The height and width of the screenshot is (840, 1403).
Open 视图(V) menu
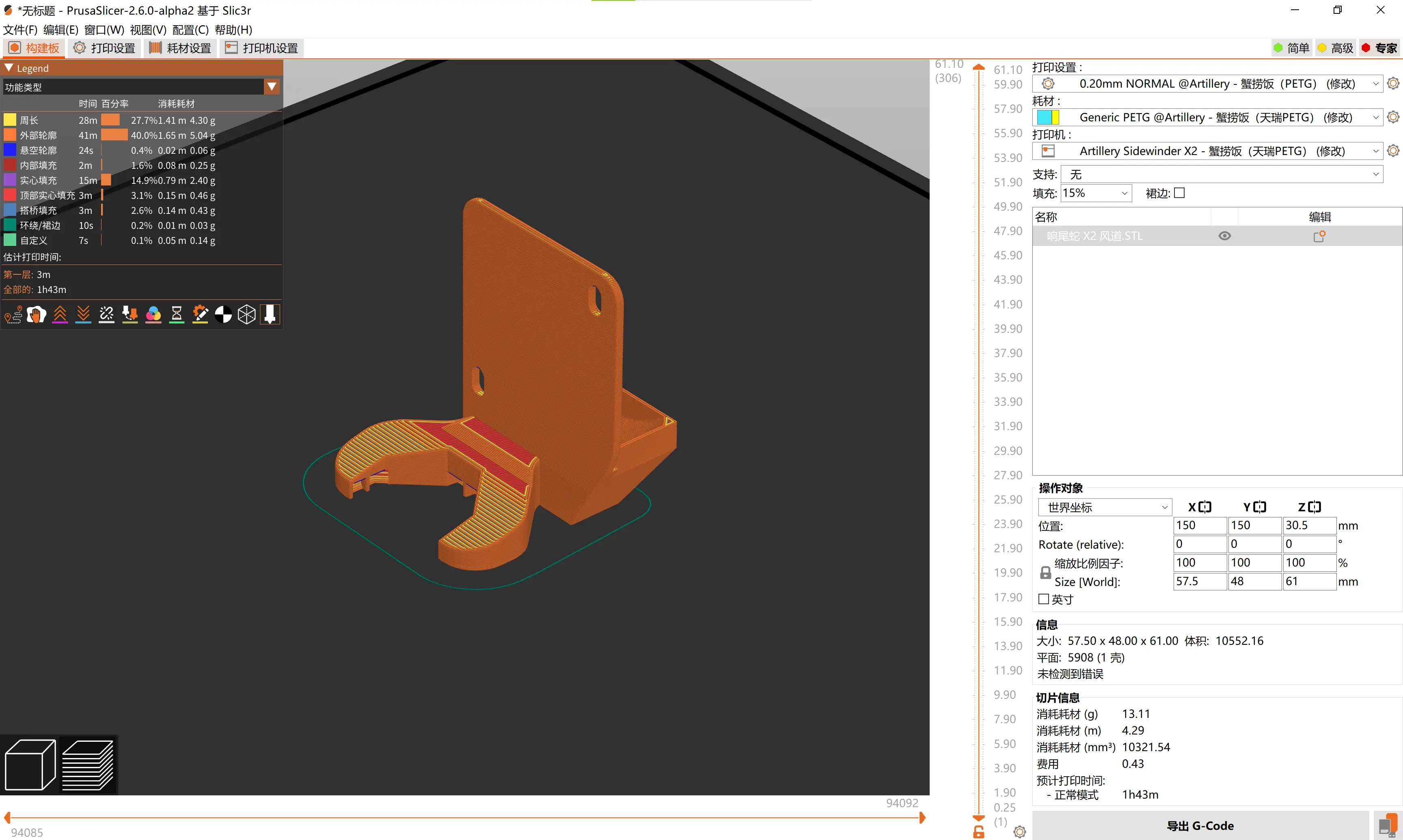[x=148, y=30]
